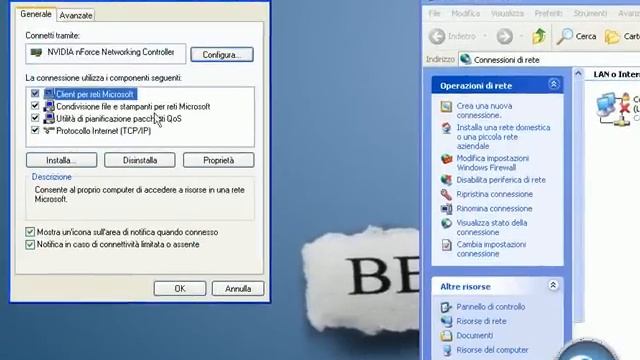Click the Indirizzo address bar field
This screenshot has width=640, height=360.
[549, 60]
